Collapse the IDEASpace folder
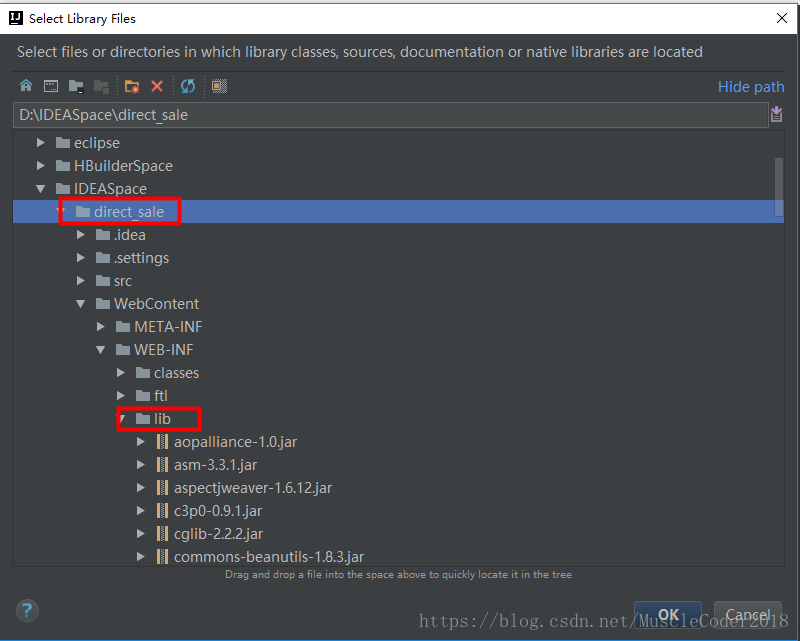The width and height of the screenshot is (800, 641). point(41,189)
